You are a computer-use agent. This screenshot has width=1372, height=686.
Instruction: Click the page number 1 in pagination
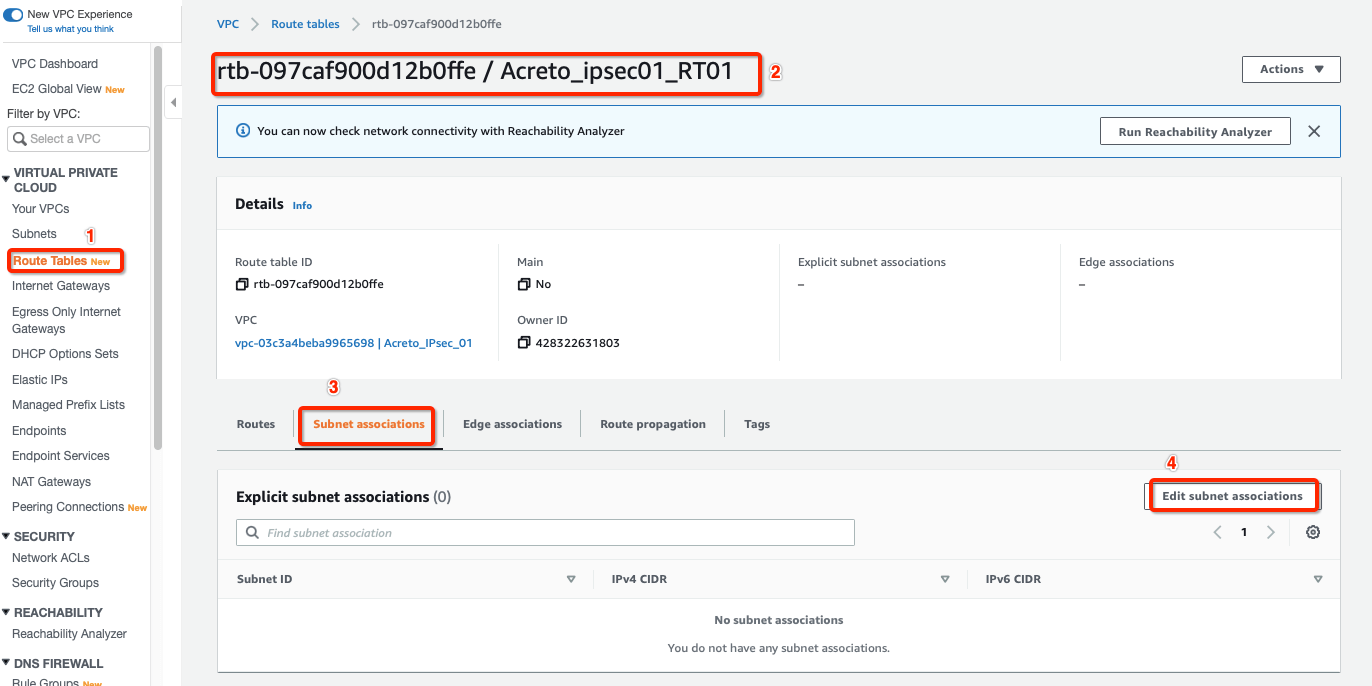[x=1244, y=532]
